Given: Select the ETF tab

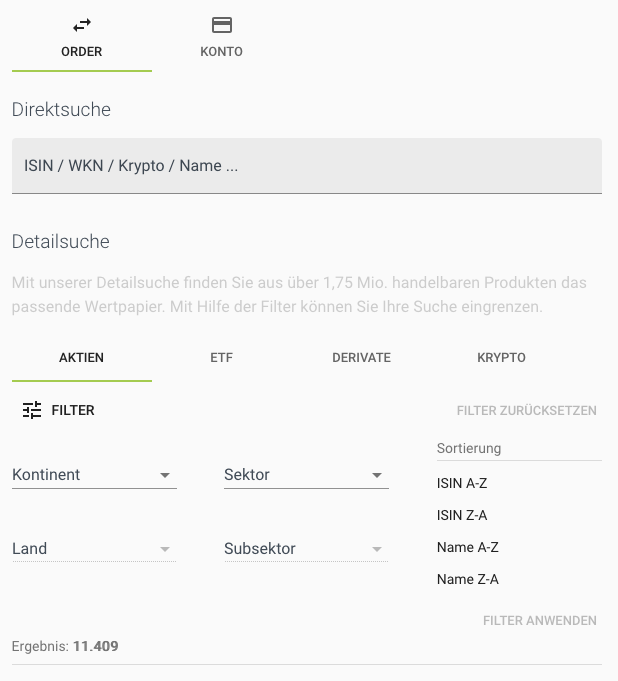Looking at the screenshot, I should pos(222,357).
